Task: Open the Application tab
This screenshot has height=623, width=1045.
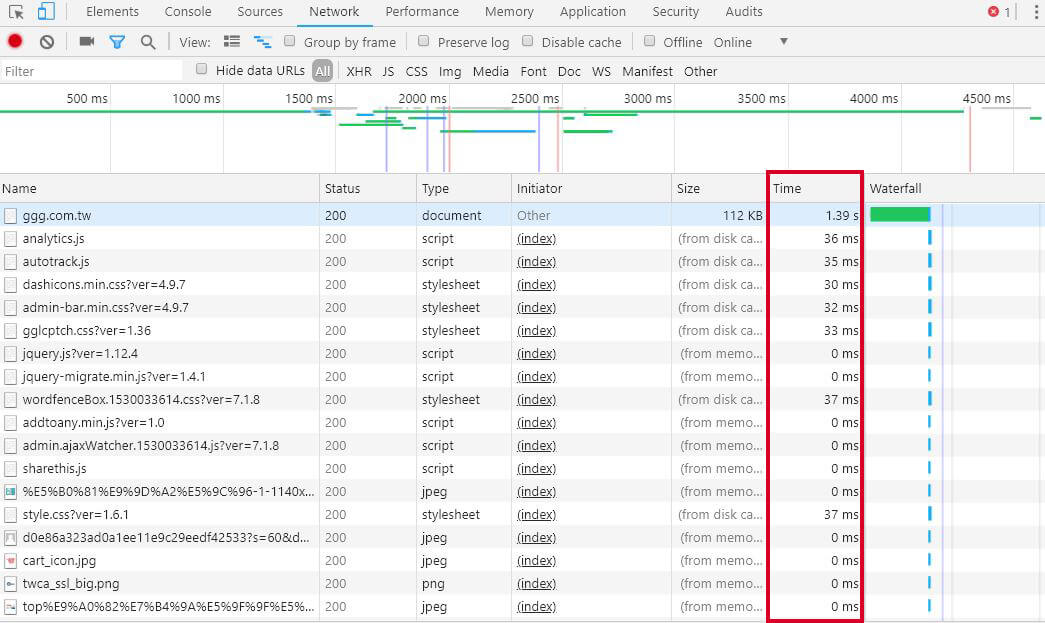Action: [x=592, y=11]
